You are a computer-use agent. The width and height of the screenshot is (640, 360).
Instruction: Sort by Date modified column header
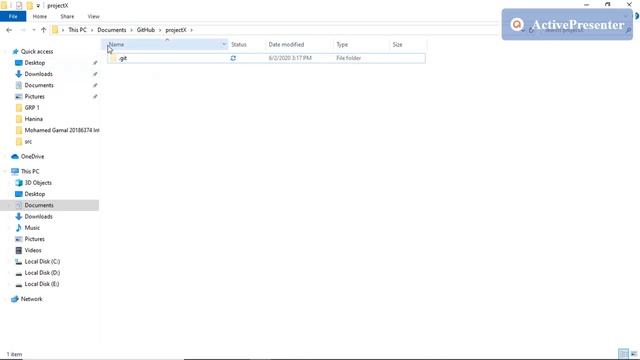click(286, 44)
